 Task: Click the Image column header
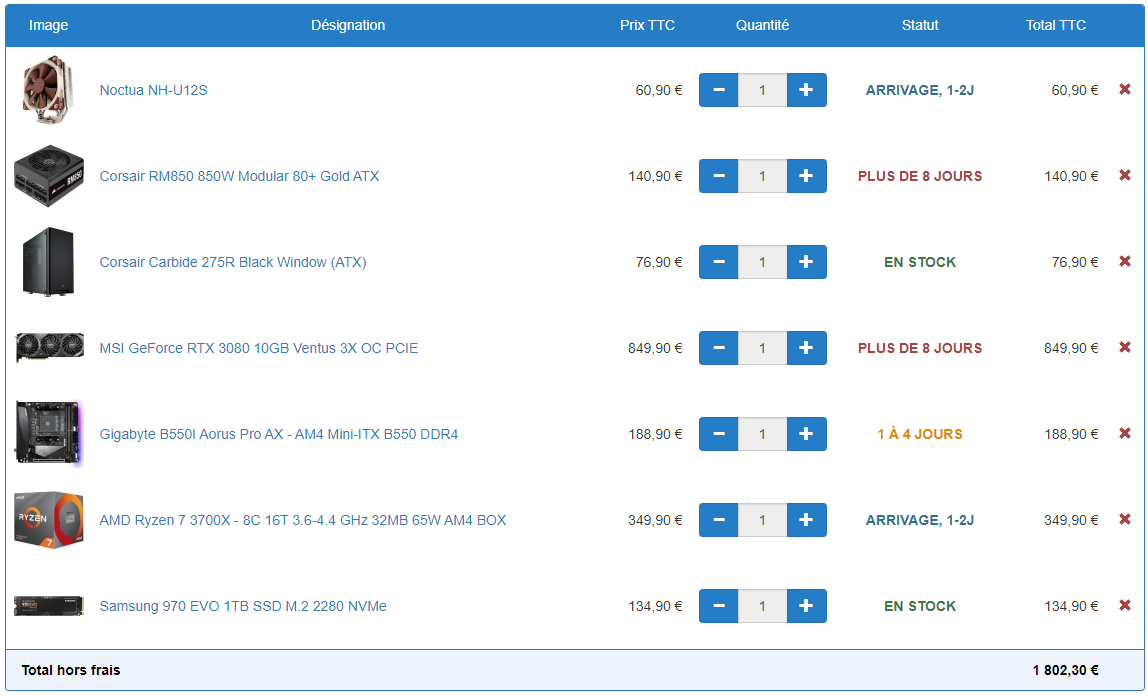(48, 25)
